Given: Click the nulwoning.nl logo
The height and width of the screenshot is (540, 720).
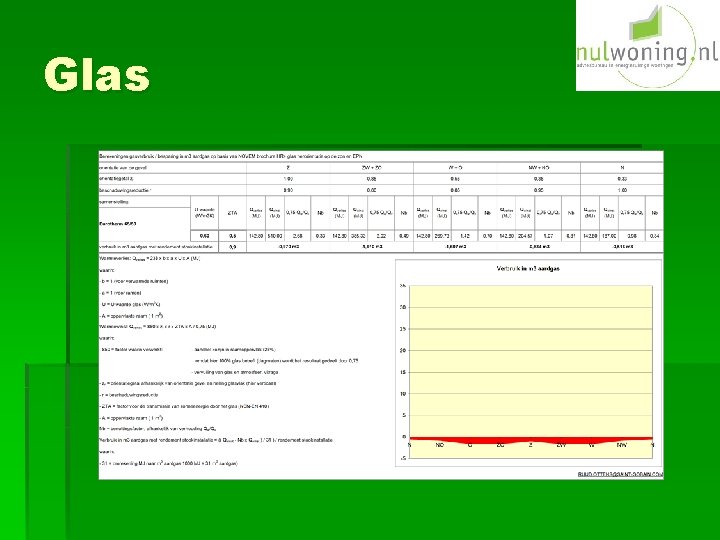Looking at the screenshot, I should pyautogui.click(x=647, y=45).
